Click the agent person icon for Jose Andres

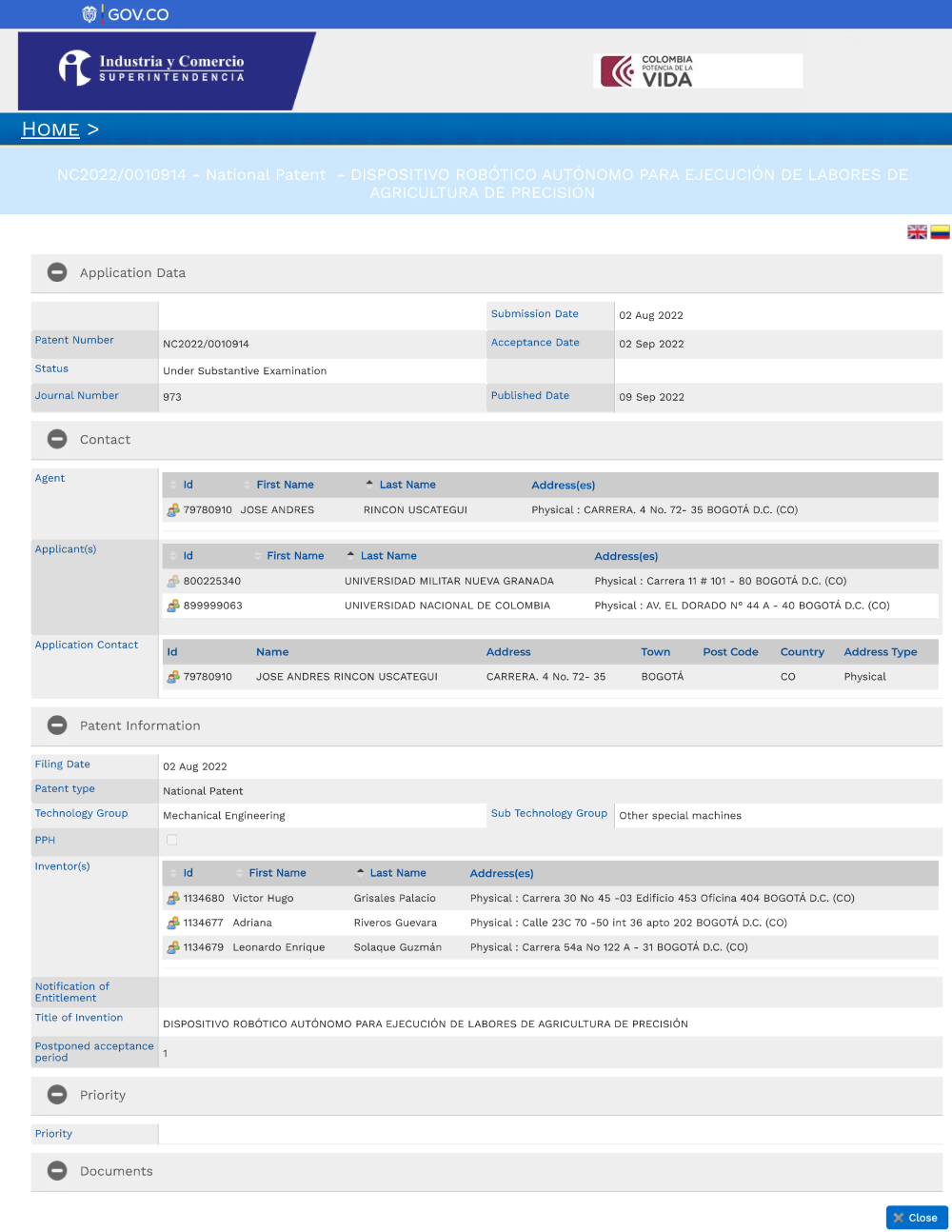tap(173, 510)
